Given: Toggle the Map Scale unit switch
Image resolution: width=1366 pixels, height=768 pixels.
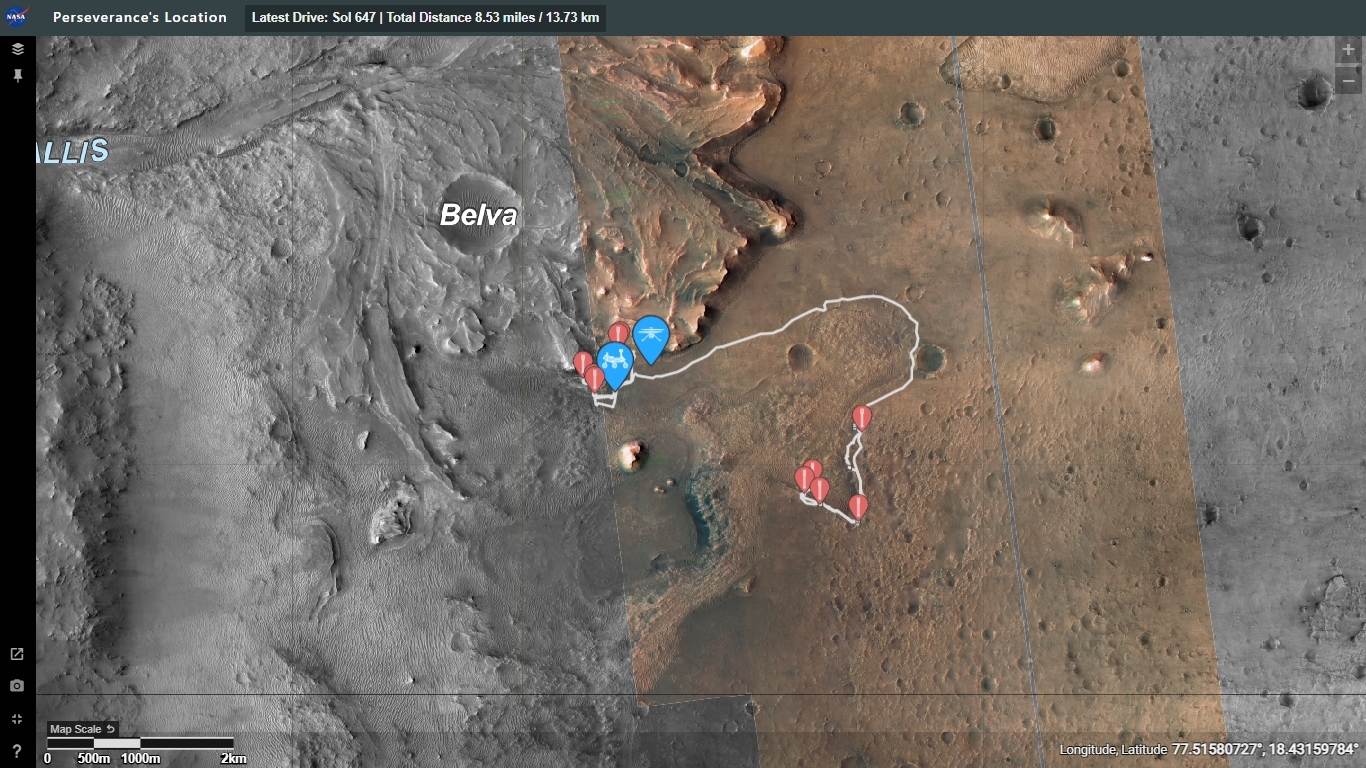Looking at the screenshot, I should [x=83, y=729].
